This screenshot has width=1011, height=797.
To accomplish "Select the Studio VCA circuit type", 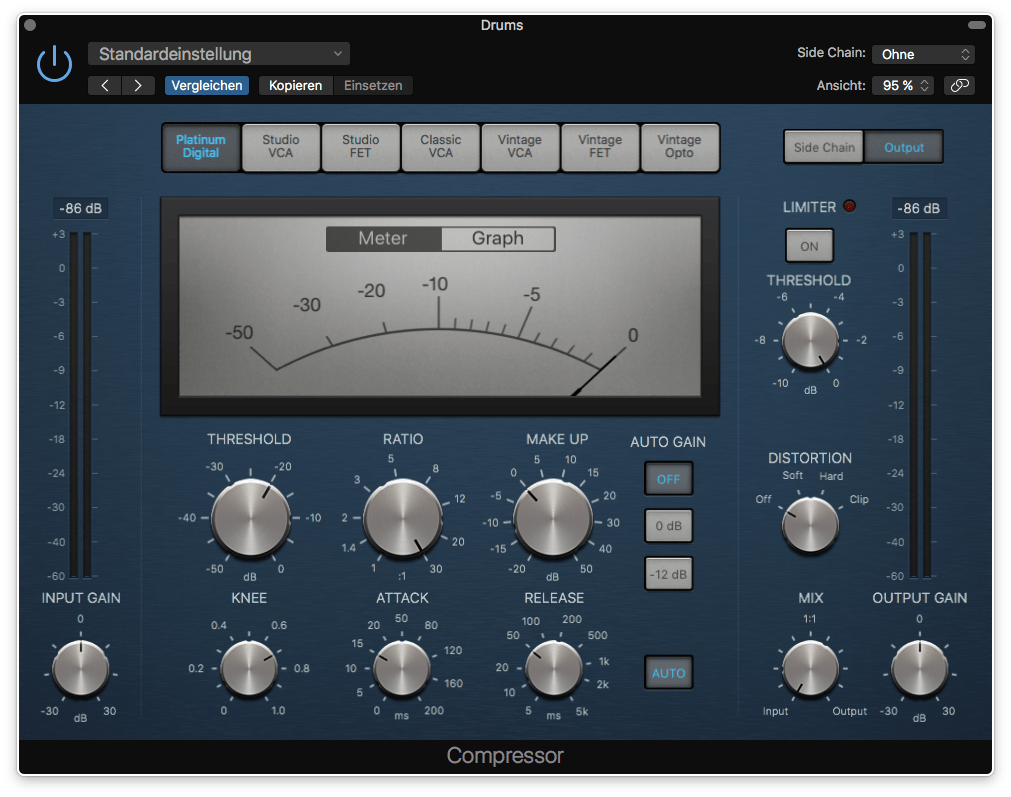I will coord(280,147).
